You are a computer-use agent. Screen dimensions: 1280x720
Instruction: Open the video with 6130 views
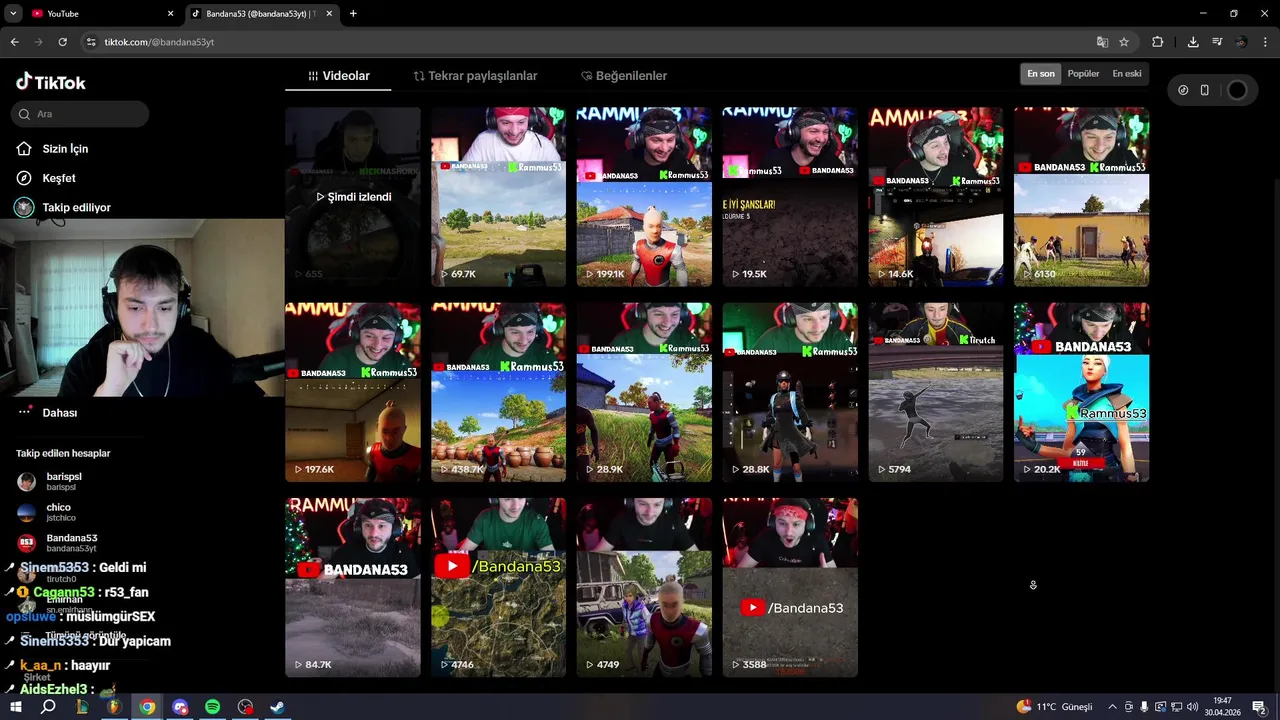point(1082,197)
